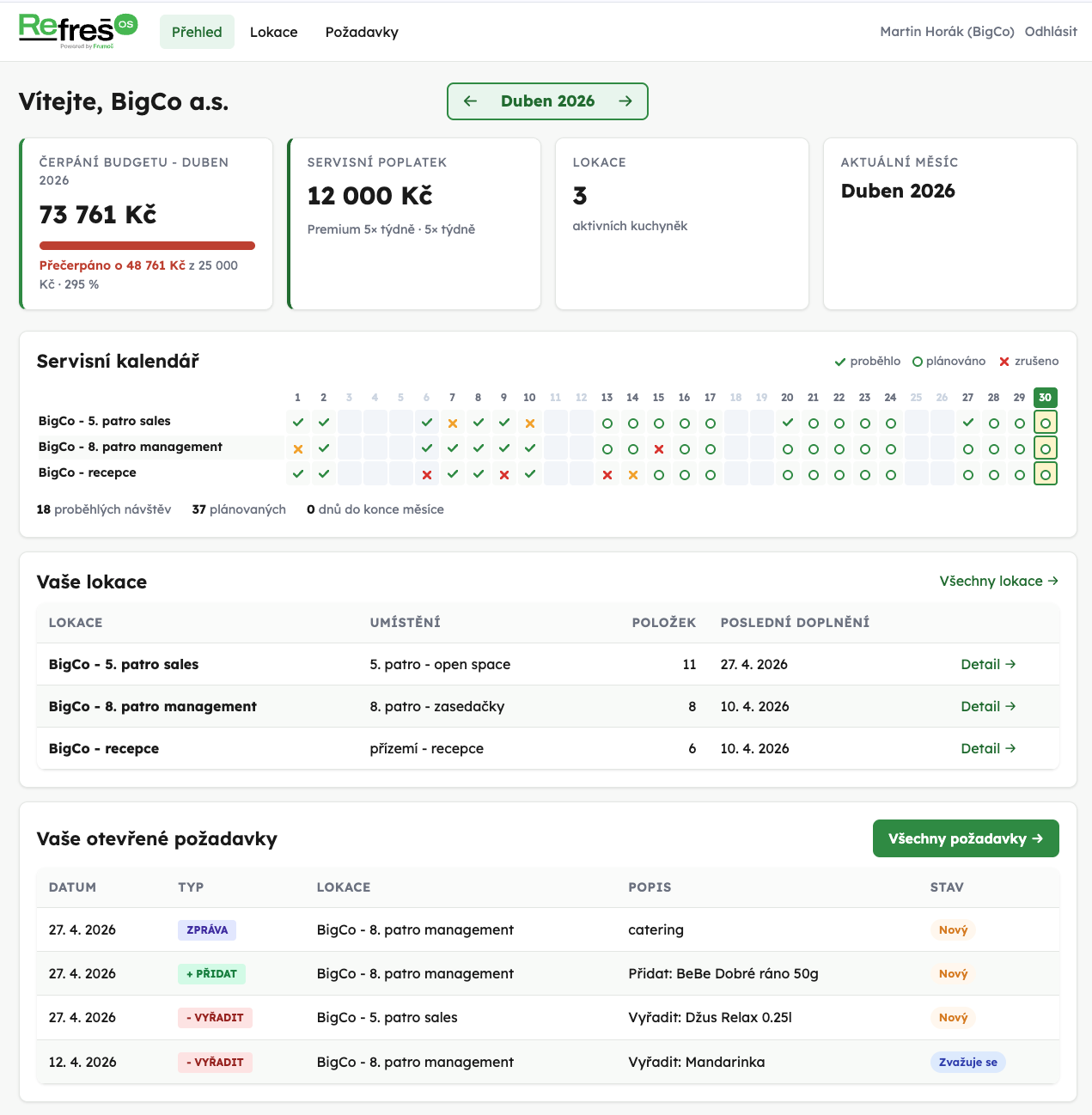Click 'Vyřadit: Mandarinka' description
This screenshot has height=1115, width=1092.
coord(697,1062)
